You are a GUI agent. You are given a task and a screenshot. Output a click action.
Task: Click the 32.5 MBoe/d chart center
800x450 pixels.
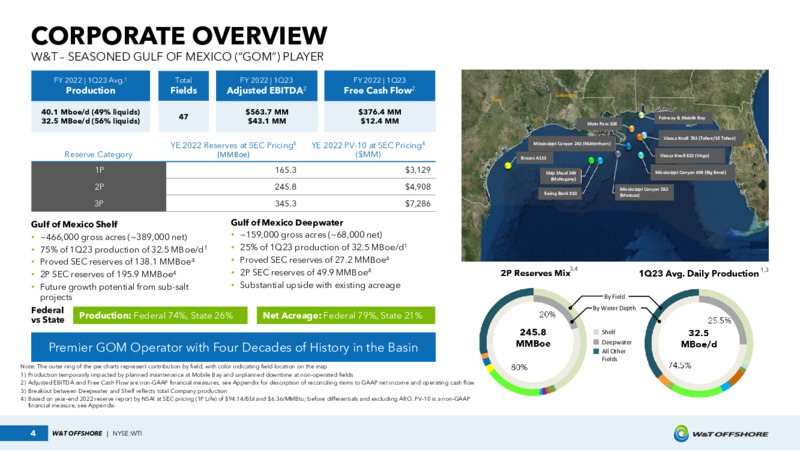coord(698,338)
